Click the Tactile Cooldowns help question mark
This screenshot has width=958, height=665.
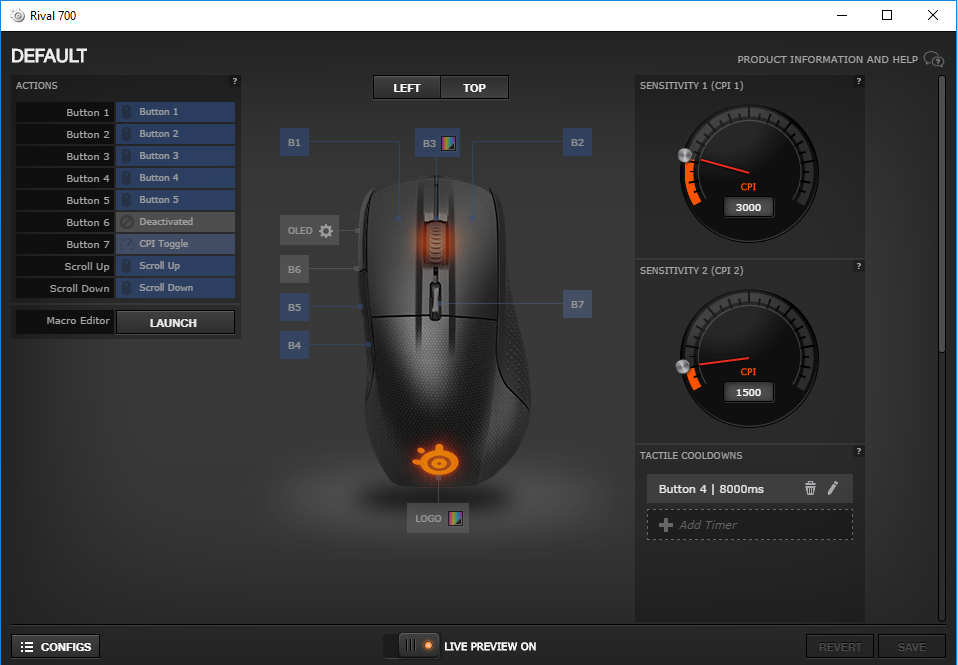pyautogui.click(x=858, y=452)
